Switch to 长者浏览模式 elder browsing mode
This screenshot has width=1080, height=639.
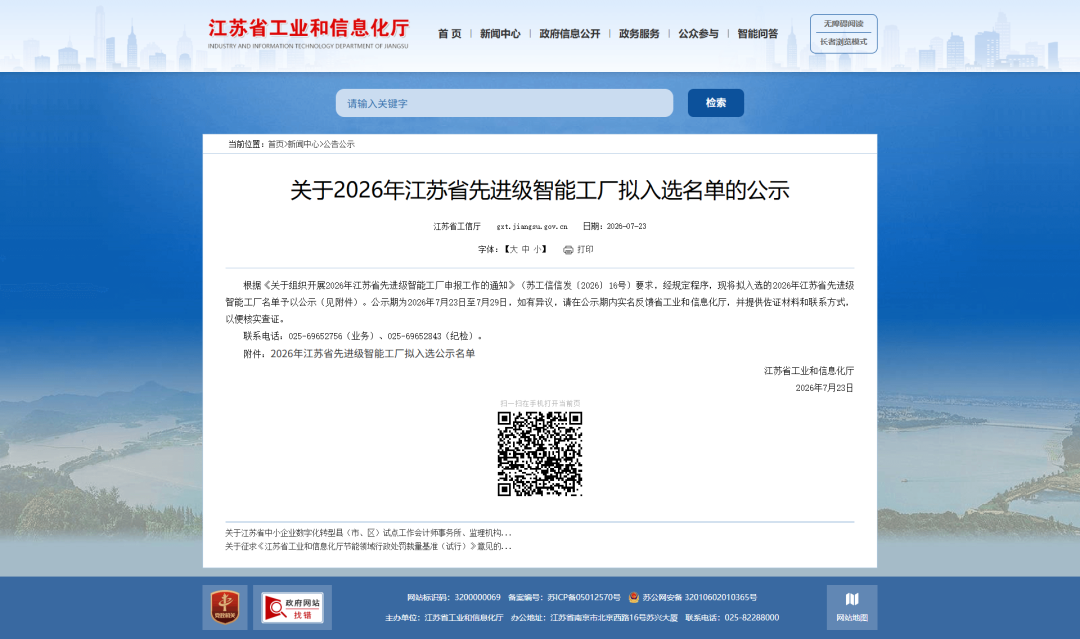coord(844,42)
